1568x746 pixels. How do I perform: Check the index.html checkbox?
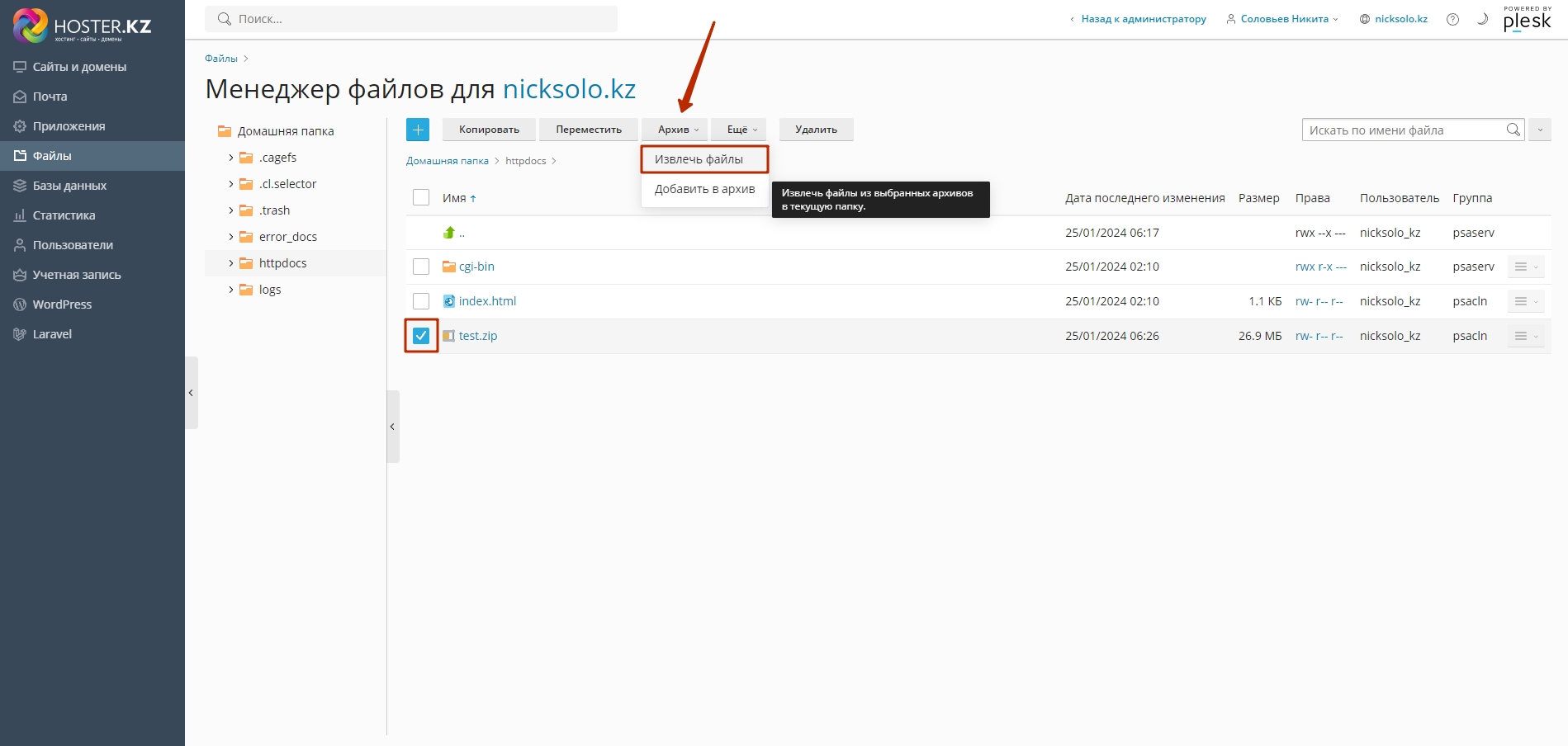tap(421, 301)
